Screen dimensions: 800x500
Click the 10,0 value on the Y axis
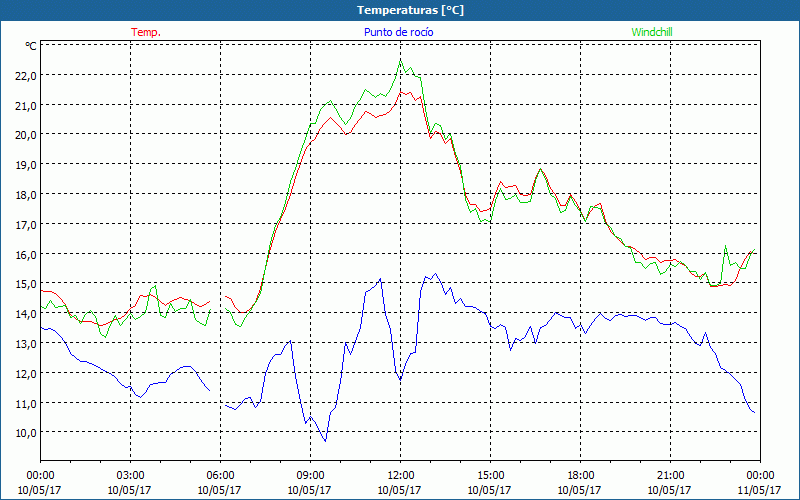point(28,433)
